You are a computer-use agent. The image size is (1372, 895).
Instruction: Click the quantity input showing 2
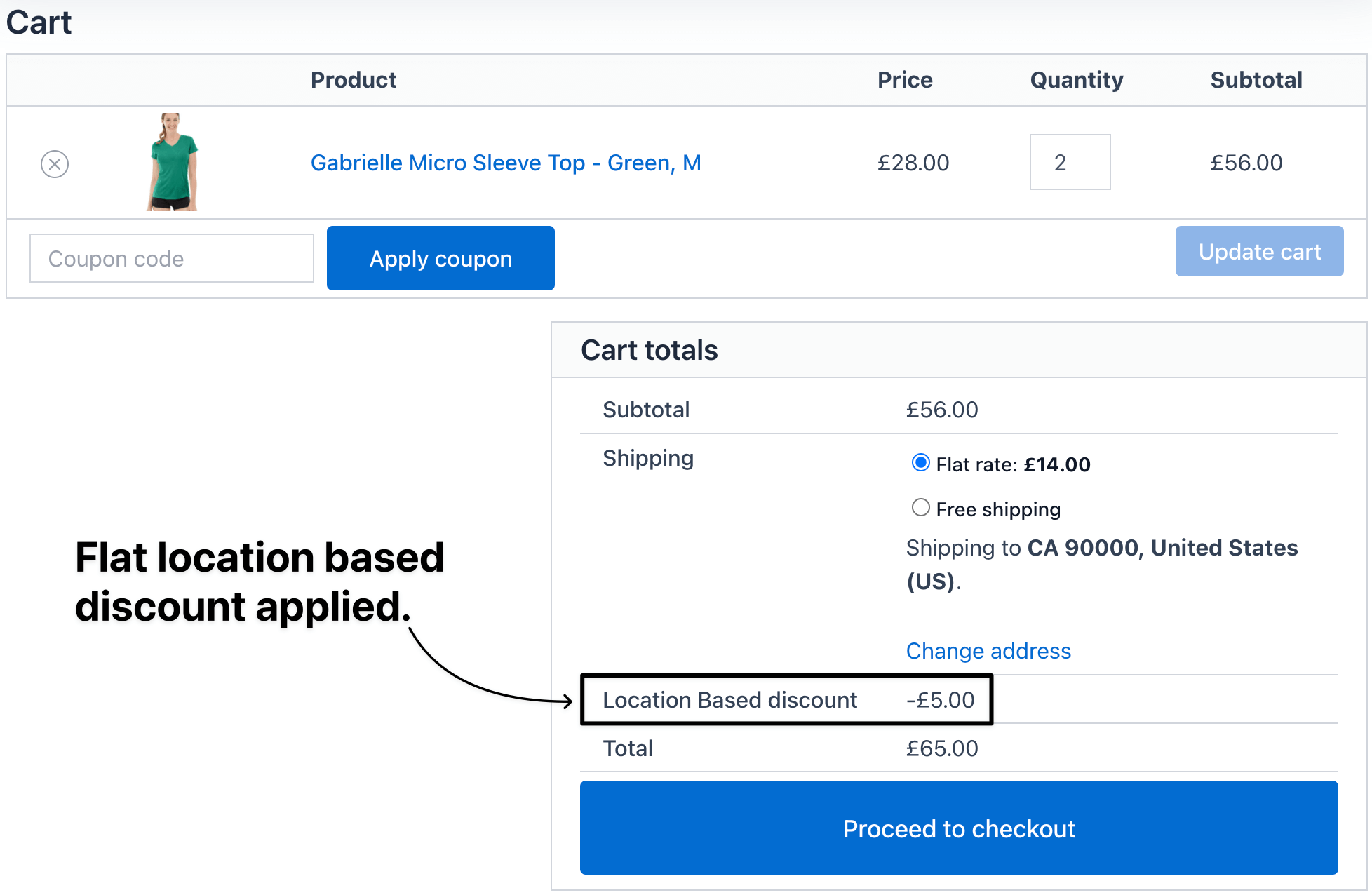click(1069, 162)
